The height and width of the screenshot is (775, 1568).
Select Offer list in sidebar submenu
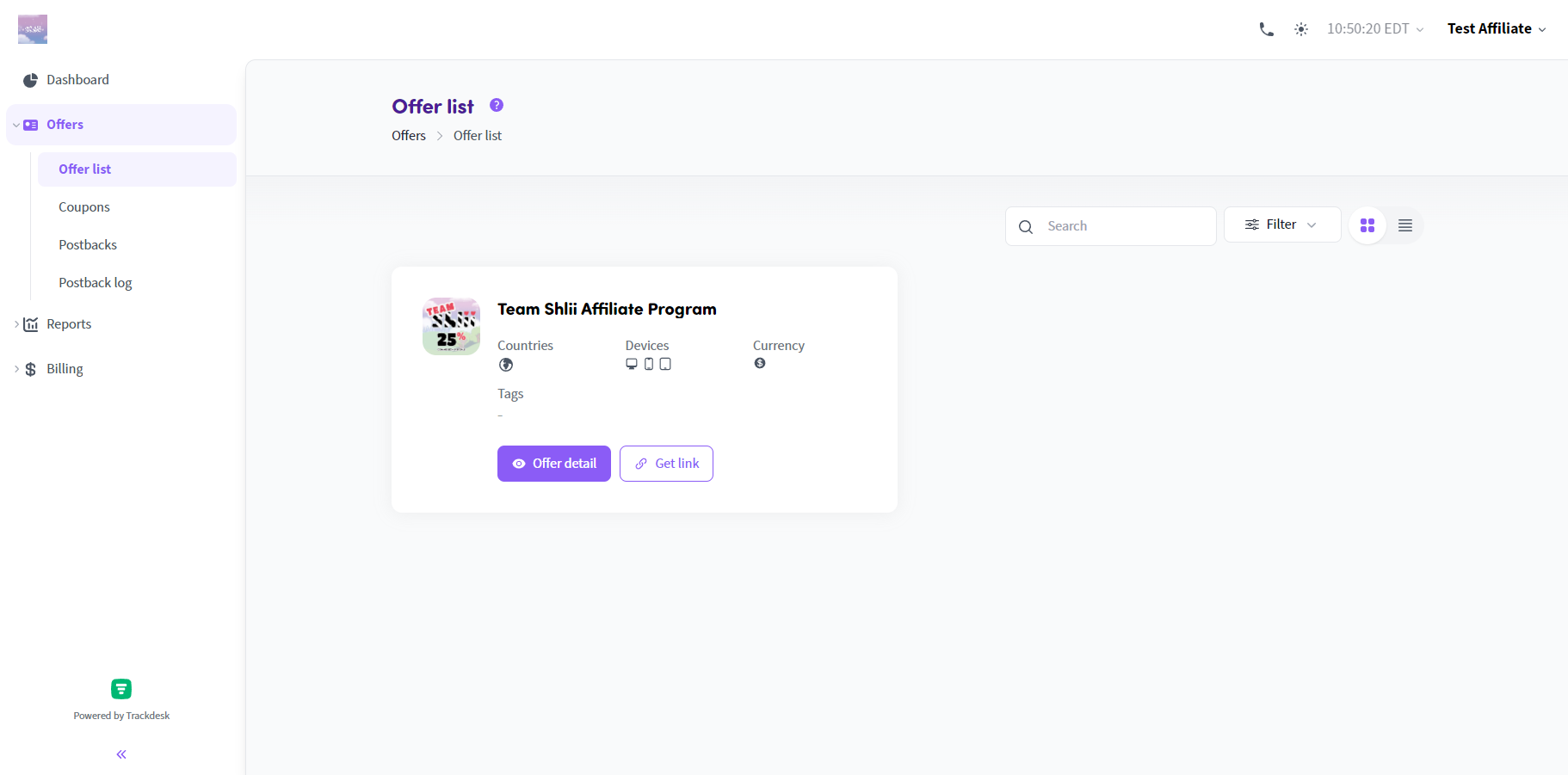[137, 169]
